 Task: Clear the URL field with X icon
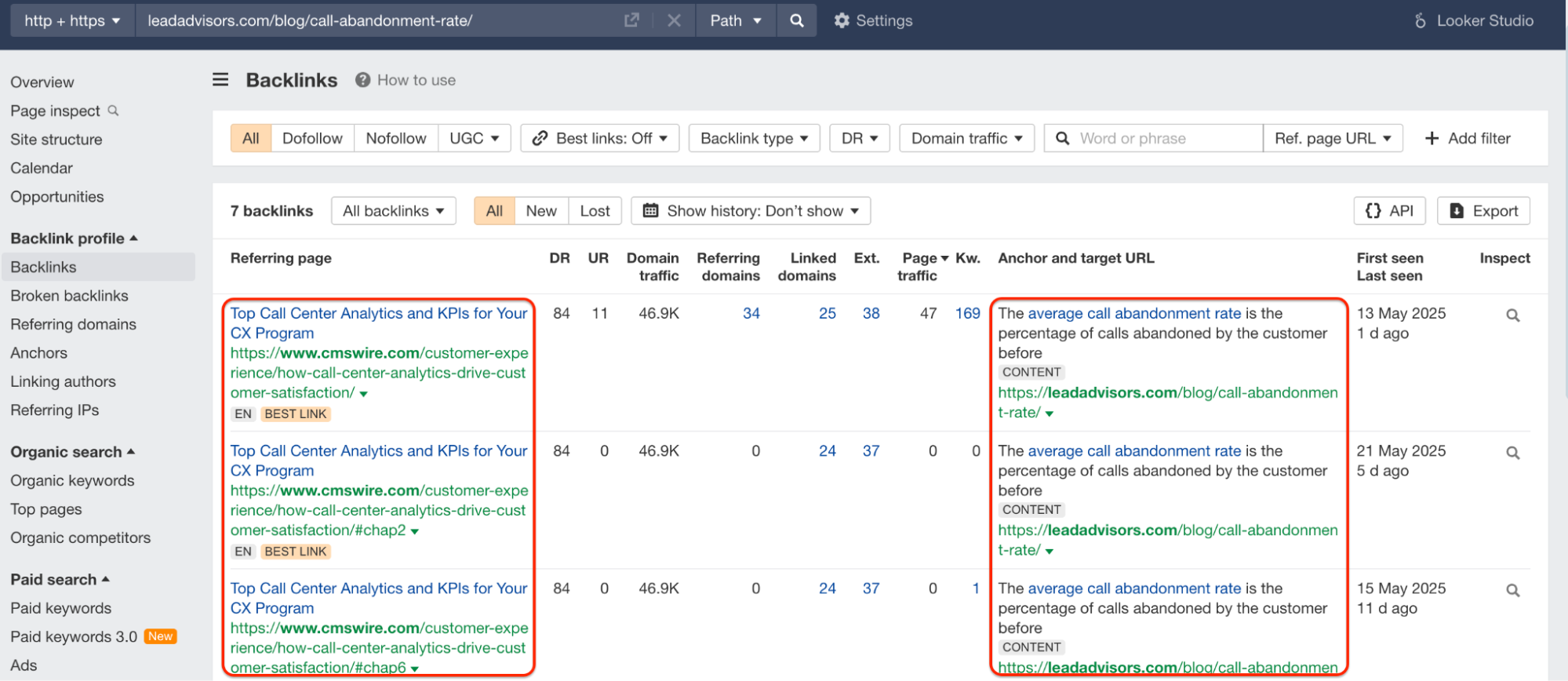[674, 20]
